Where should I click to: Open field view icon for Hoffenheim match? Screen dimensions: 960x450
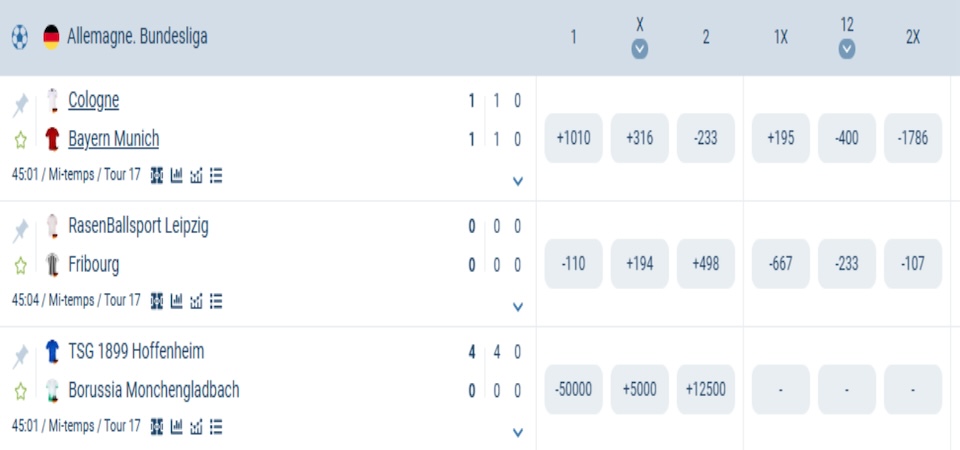tap(157, 426)
